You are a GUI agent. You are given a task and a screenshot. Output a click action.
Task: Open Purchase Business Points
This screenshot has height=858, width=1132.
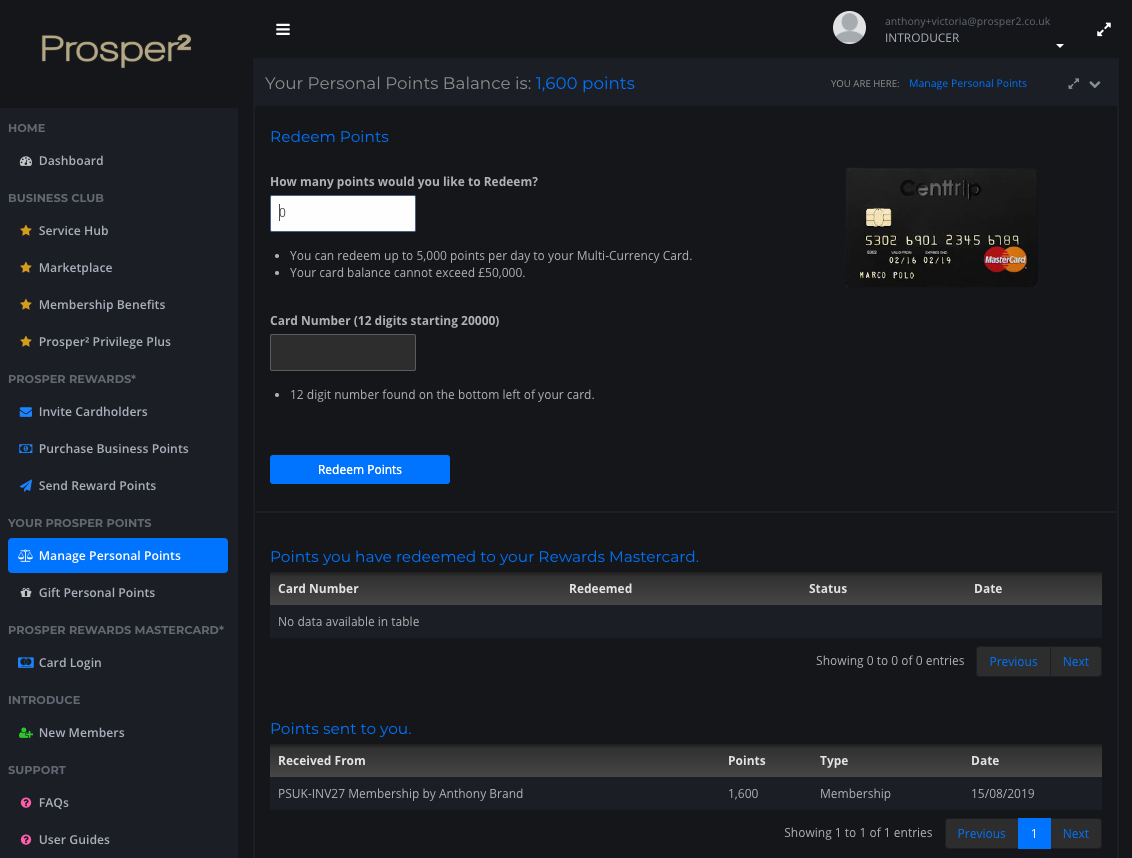[x=113, y=448]
